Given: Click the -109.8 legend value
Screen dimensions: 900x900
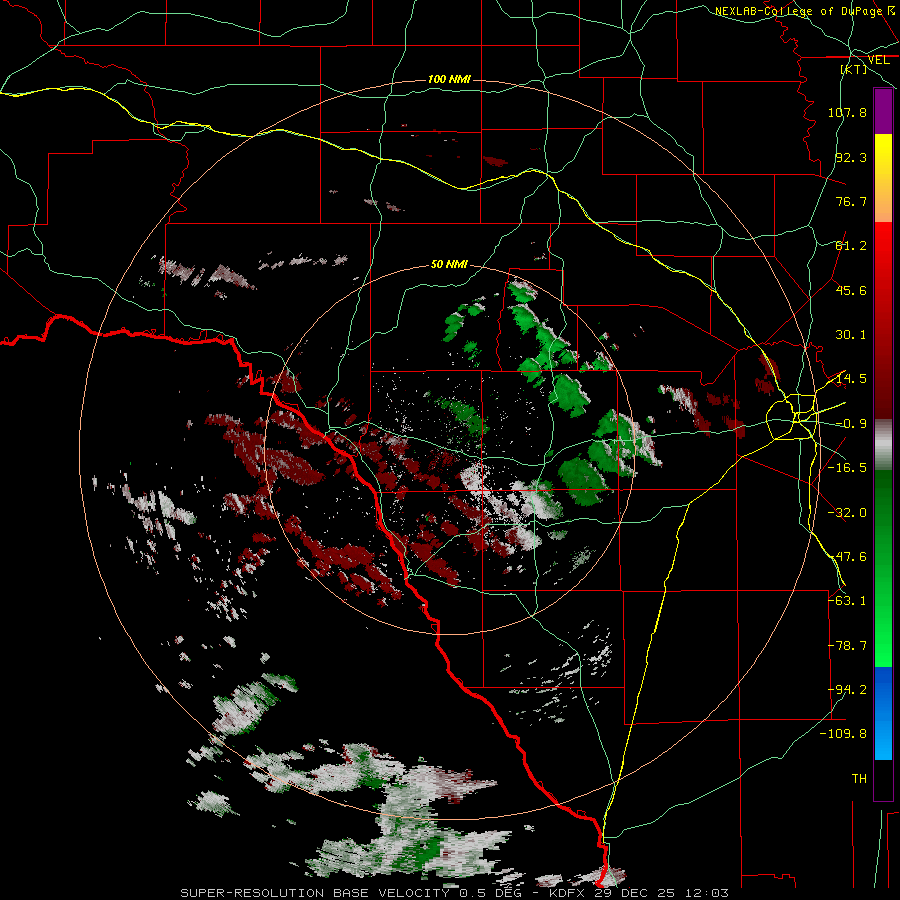Looking at the screenshot, I should 843,734.
